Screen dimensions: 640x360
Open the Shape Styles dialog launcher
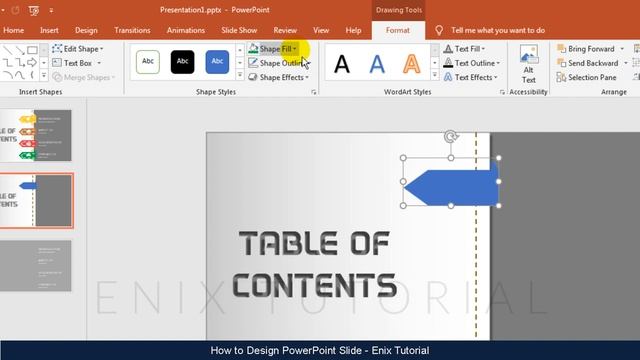tap(313, 92)
